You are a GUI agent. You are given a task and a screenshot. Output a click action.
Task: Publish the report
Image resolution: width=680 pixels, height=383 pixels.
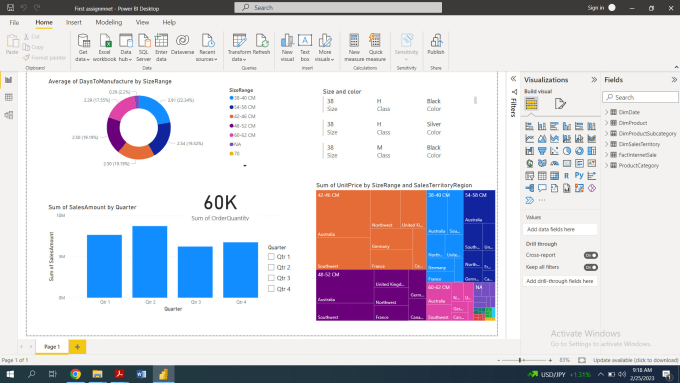tap(436, 44)
